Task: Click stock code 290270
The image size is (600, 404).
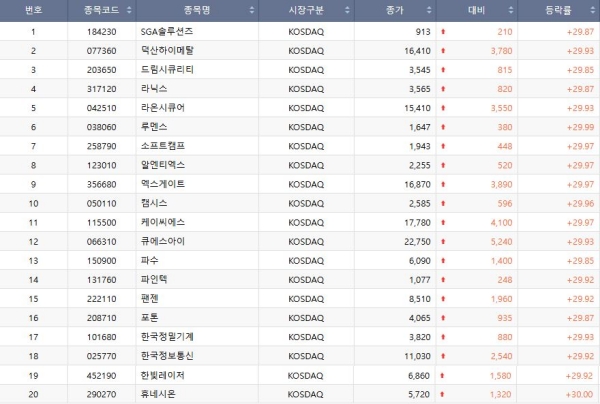Action: pyautogui.click(x=101, y=394)
